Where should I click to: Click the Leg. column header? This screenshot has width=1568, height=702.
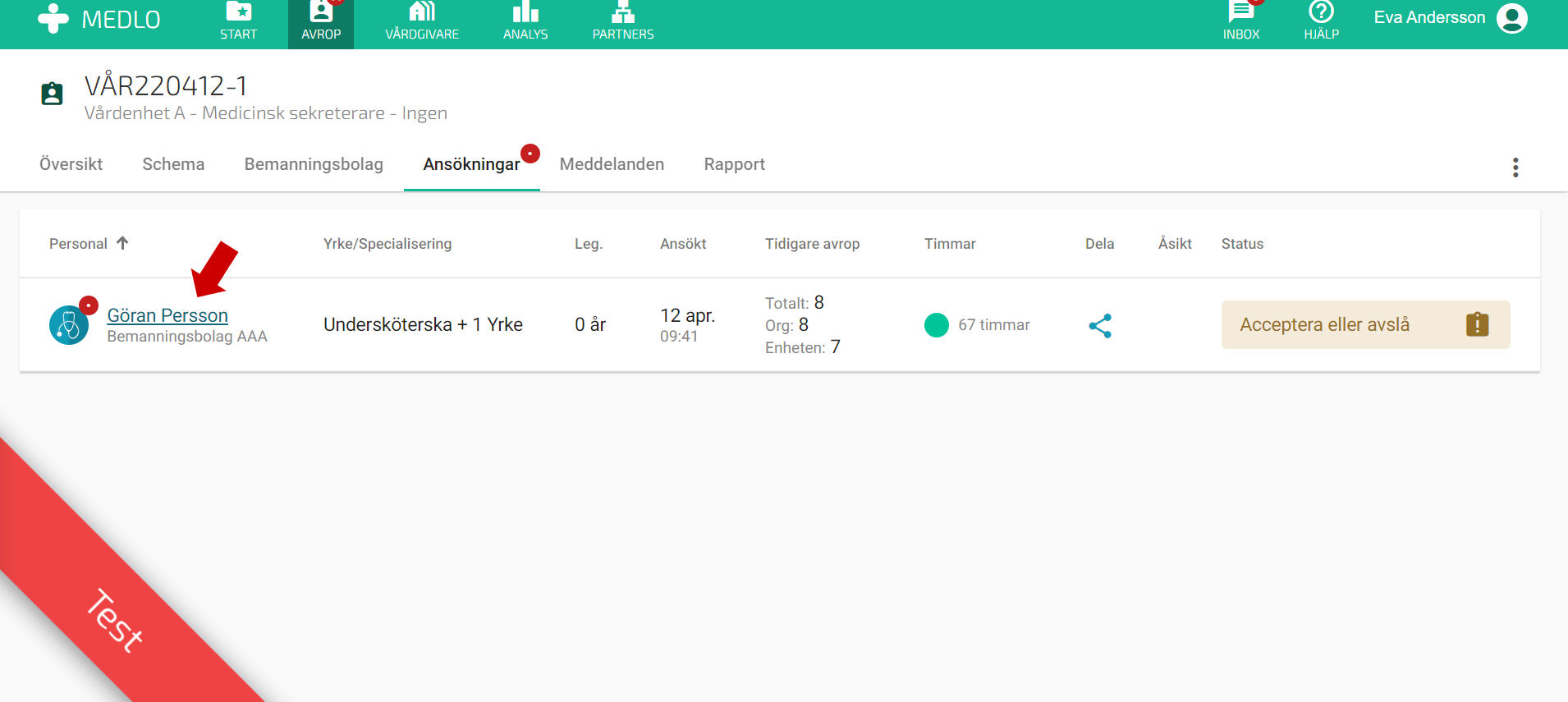click(x=589, y=244)
